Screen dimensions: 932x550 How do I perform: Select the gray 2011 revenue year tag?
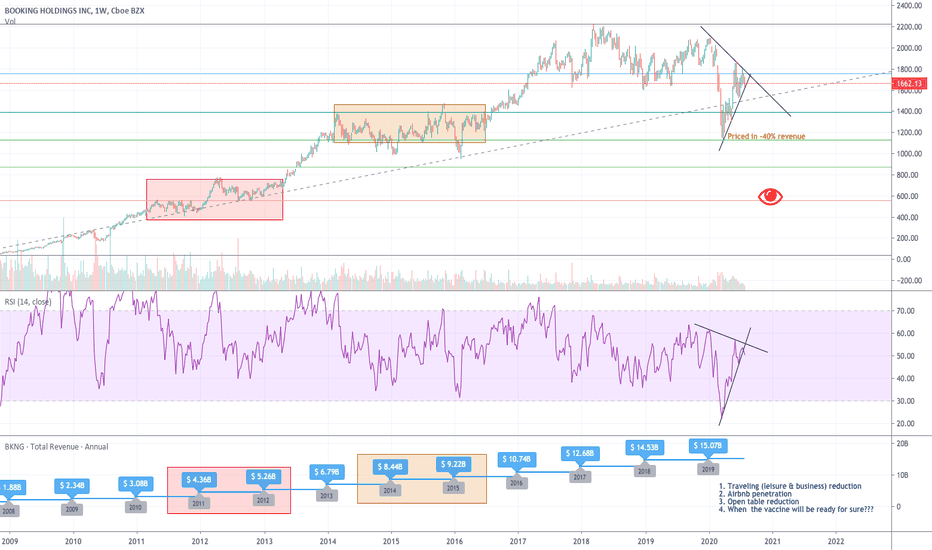pos(199,503)
